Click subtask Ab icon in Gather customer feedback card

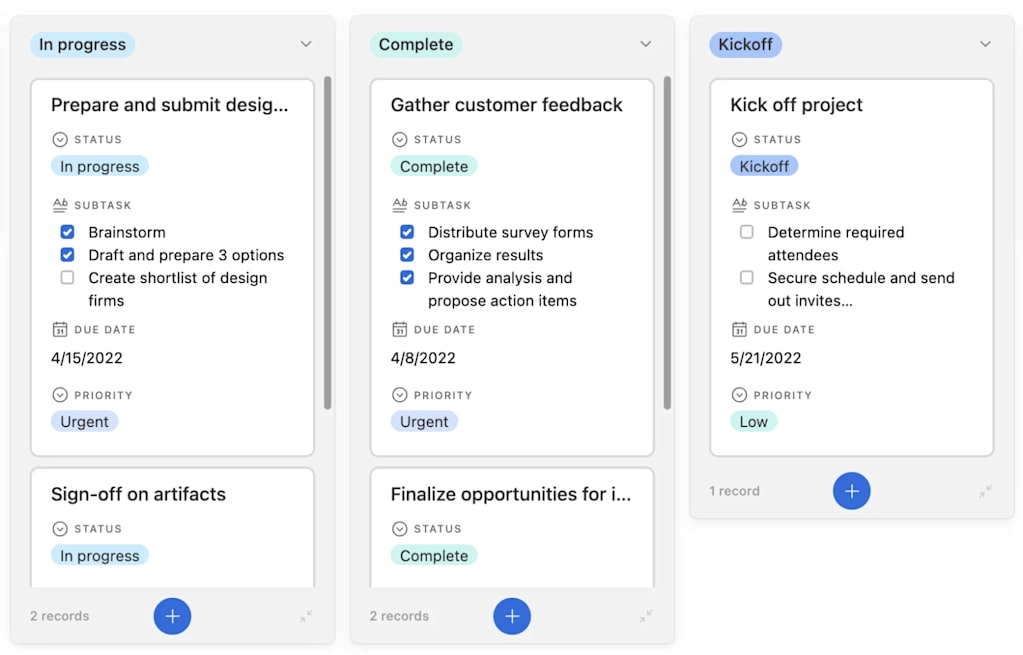pos(400,205)
